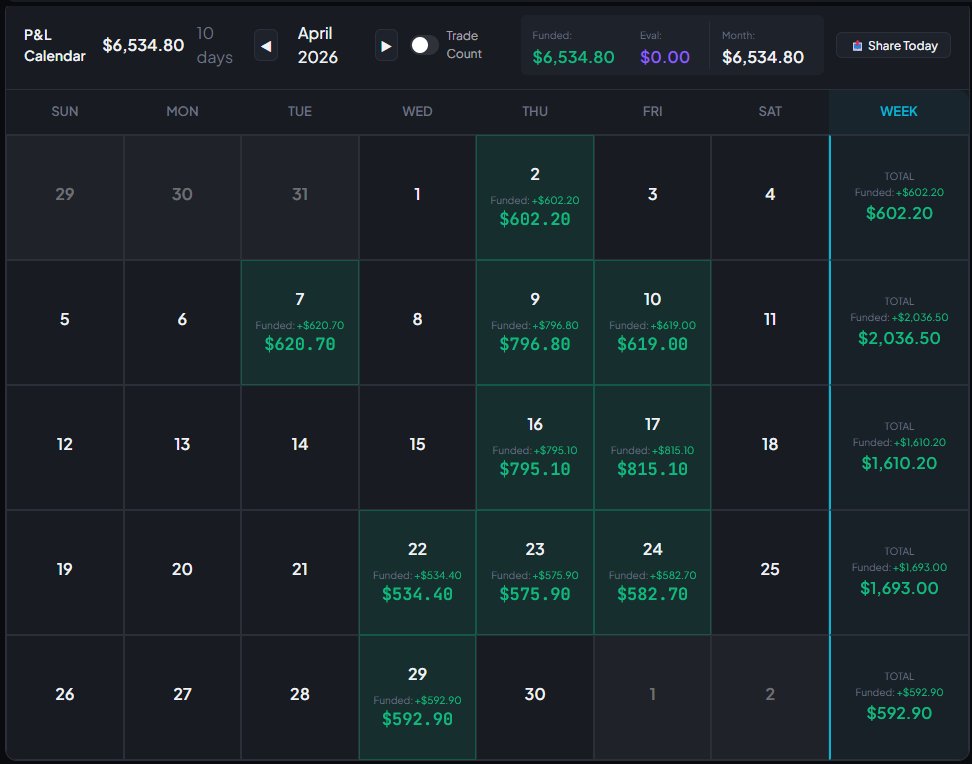Click the 10 days label
This screenshot has width=972, height=764.
214,45
